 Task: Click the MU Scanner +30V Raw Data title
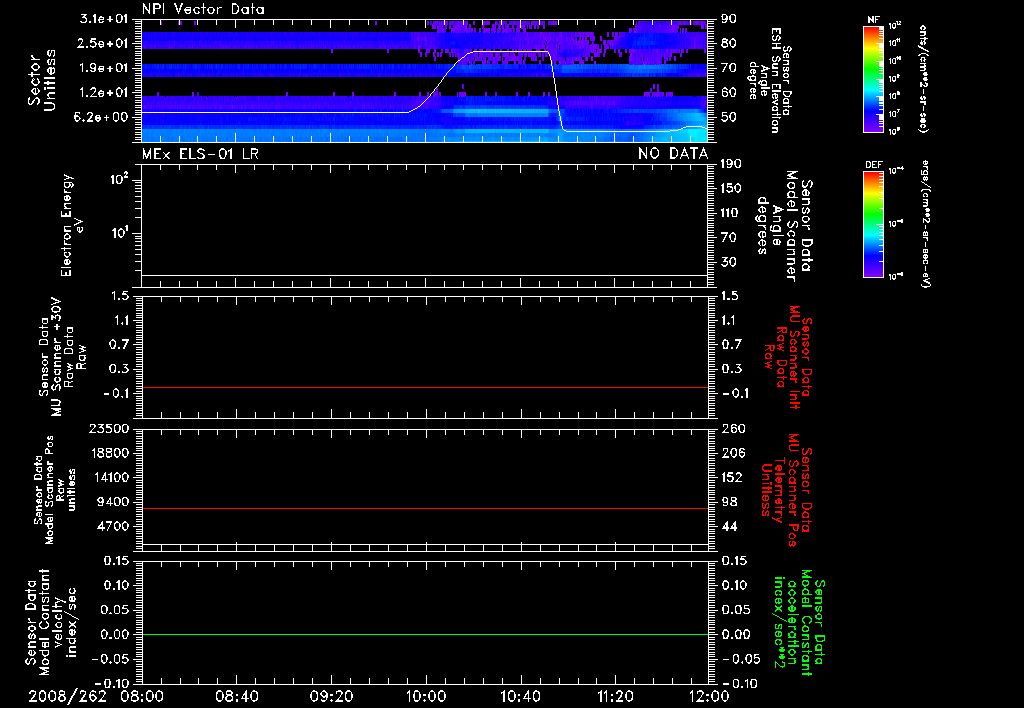click(62, 357)
